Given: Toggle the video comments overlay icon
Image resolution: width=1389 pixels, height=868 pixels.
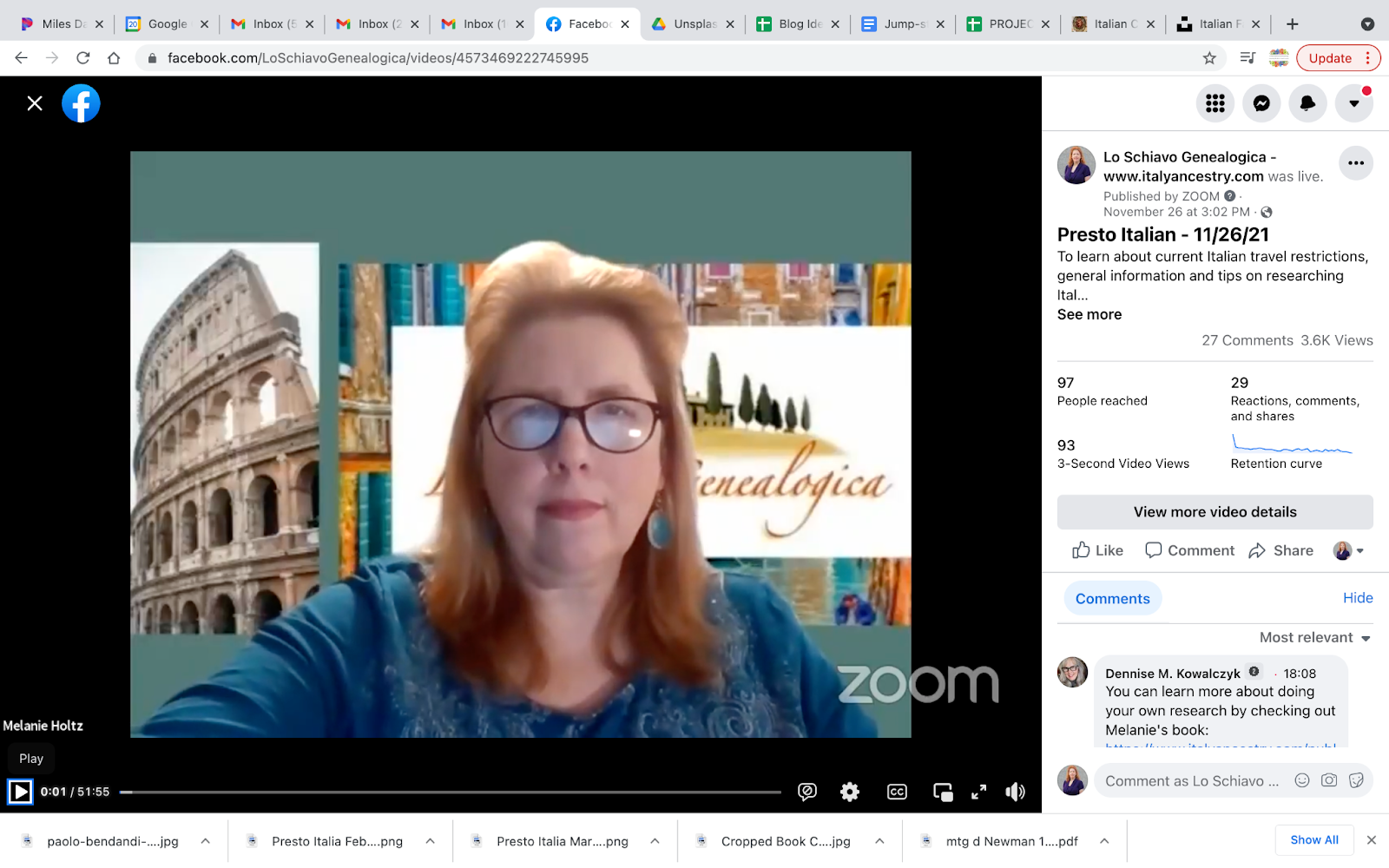Looking at the screenshot, I should point(807,792).
